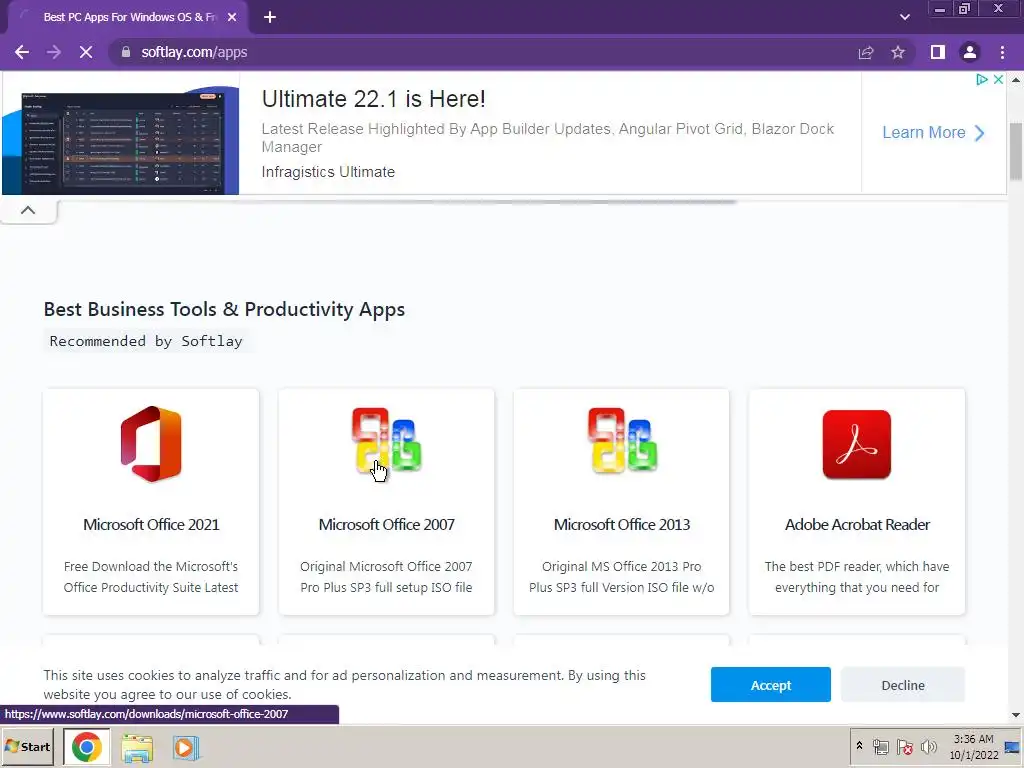This screenshot has width=1024, height=768.
Task: Click the AdChoices triangle icon
Action: (982, 80)
